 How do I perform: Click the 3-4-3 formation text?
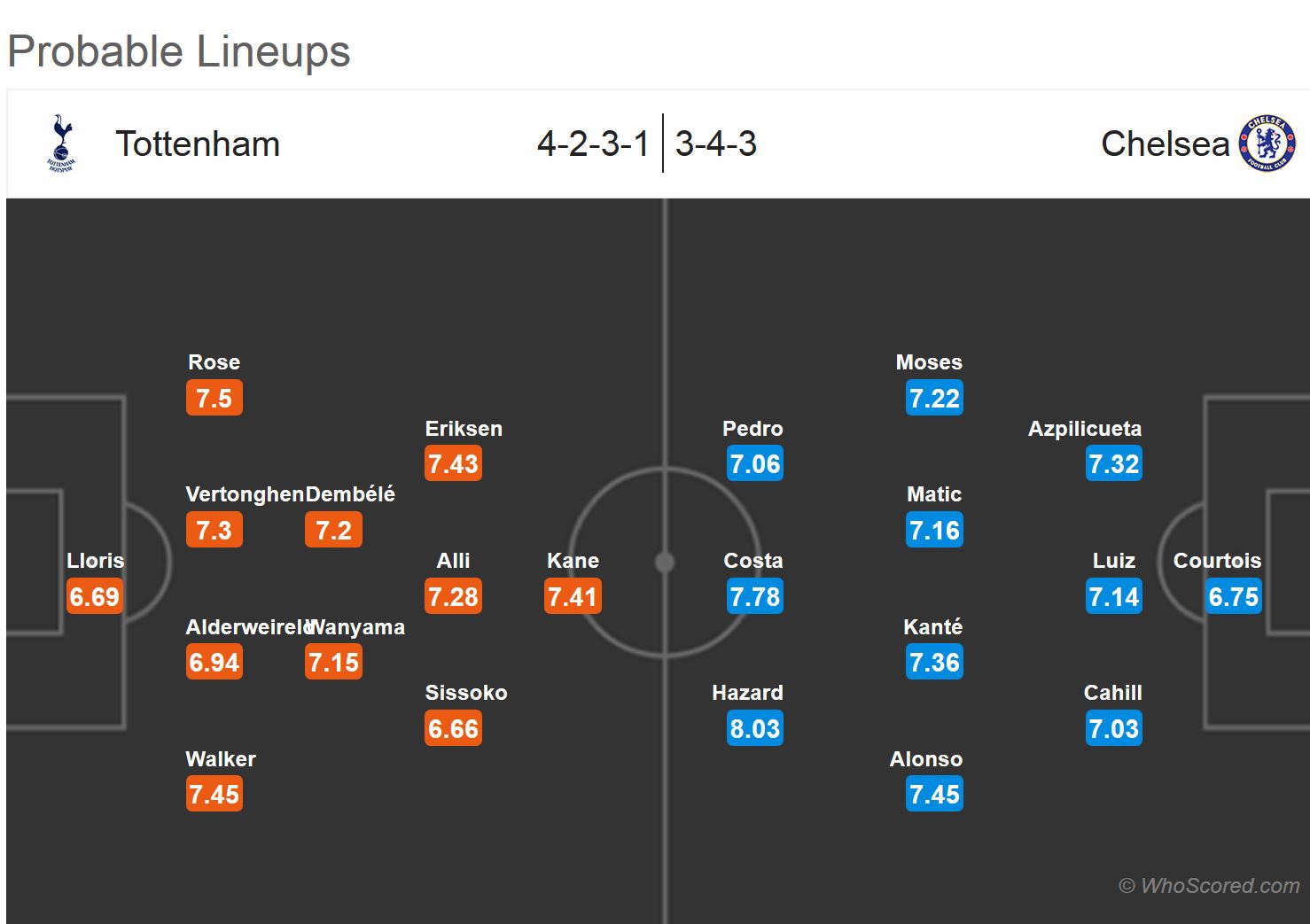[716, 144]
